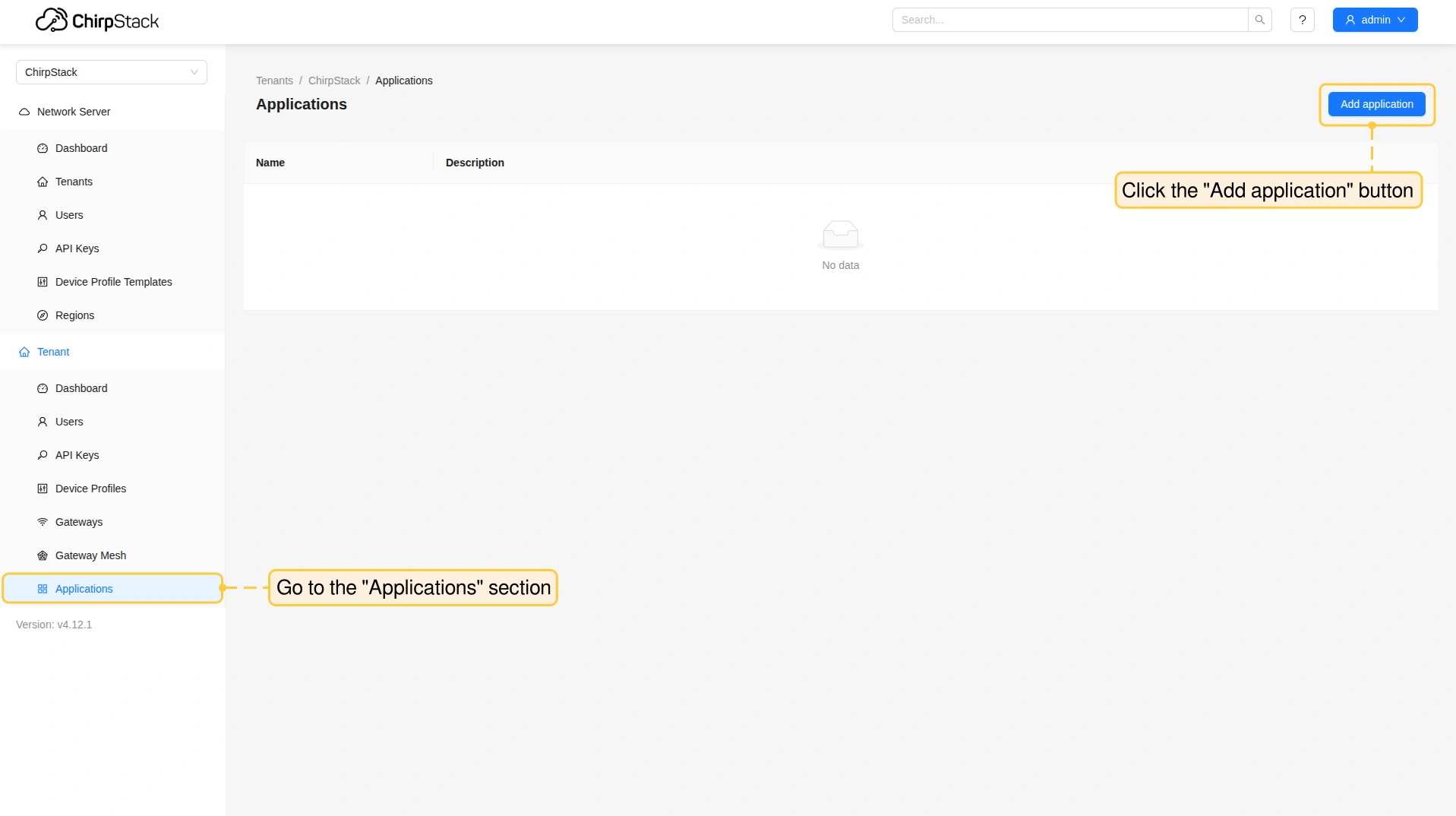The image size is (1456, 816).
Task: Open the help question mark icon
Action: [x=1302, y=20]
